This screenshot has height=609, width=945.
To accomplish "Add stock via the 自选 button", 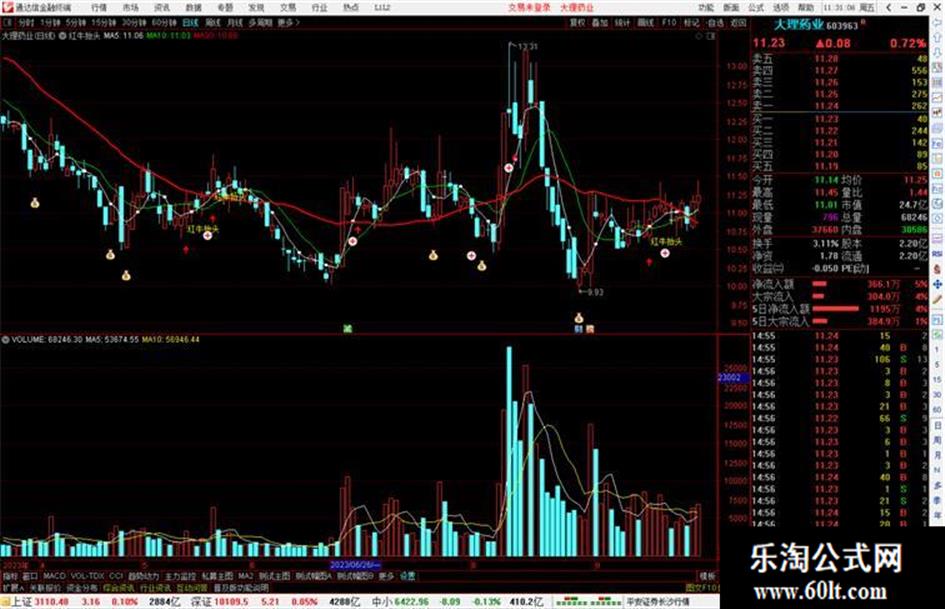I will point(715,22).
